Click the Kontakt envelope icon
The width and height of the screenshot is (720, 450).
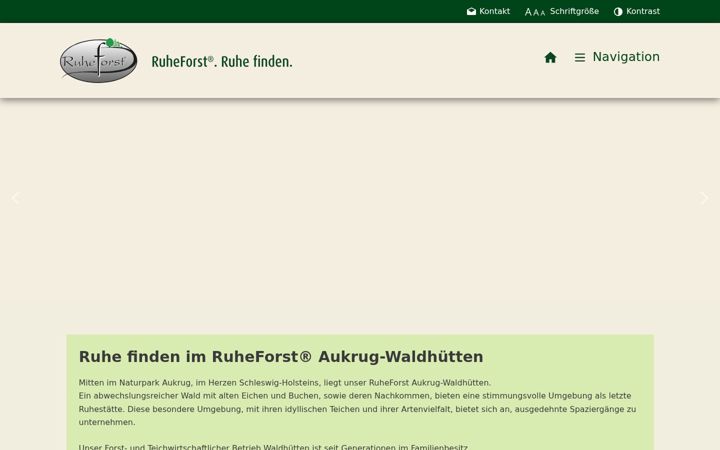pos(471,11)
